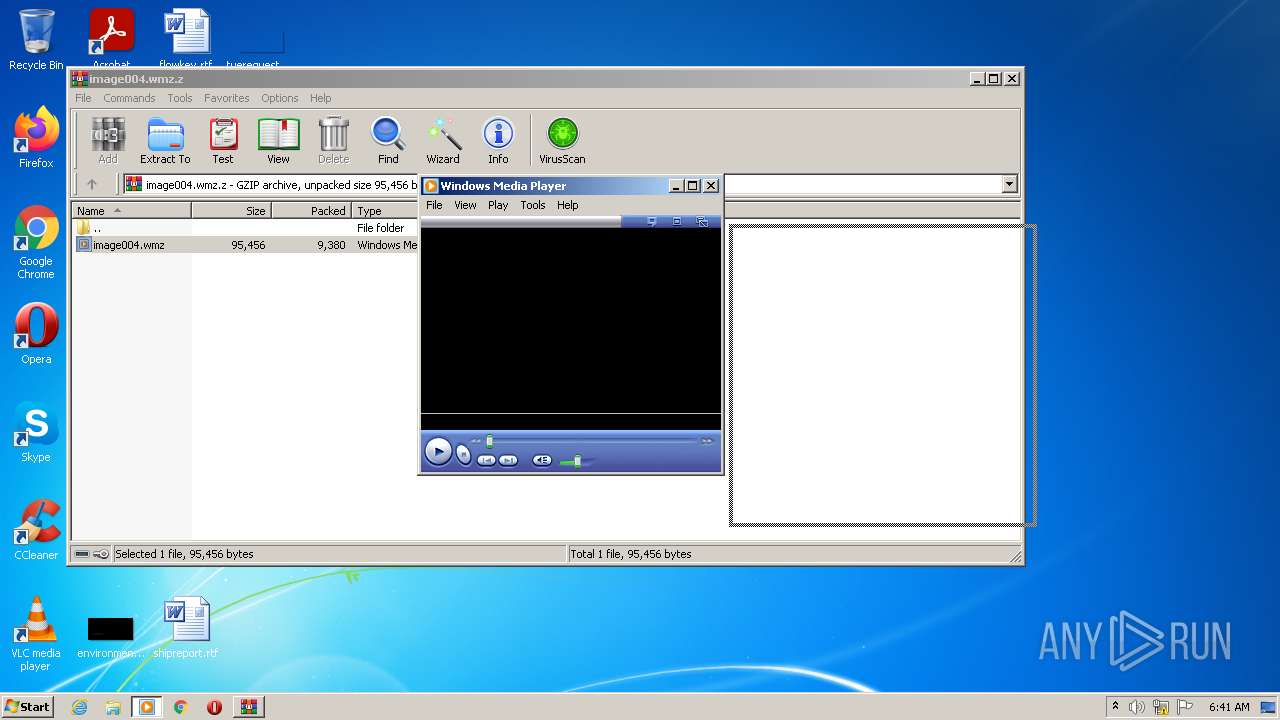The width and height of the screenshot is (1280, 720).
Task: Click the Start button
Action: (x=27, y=707)
